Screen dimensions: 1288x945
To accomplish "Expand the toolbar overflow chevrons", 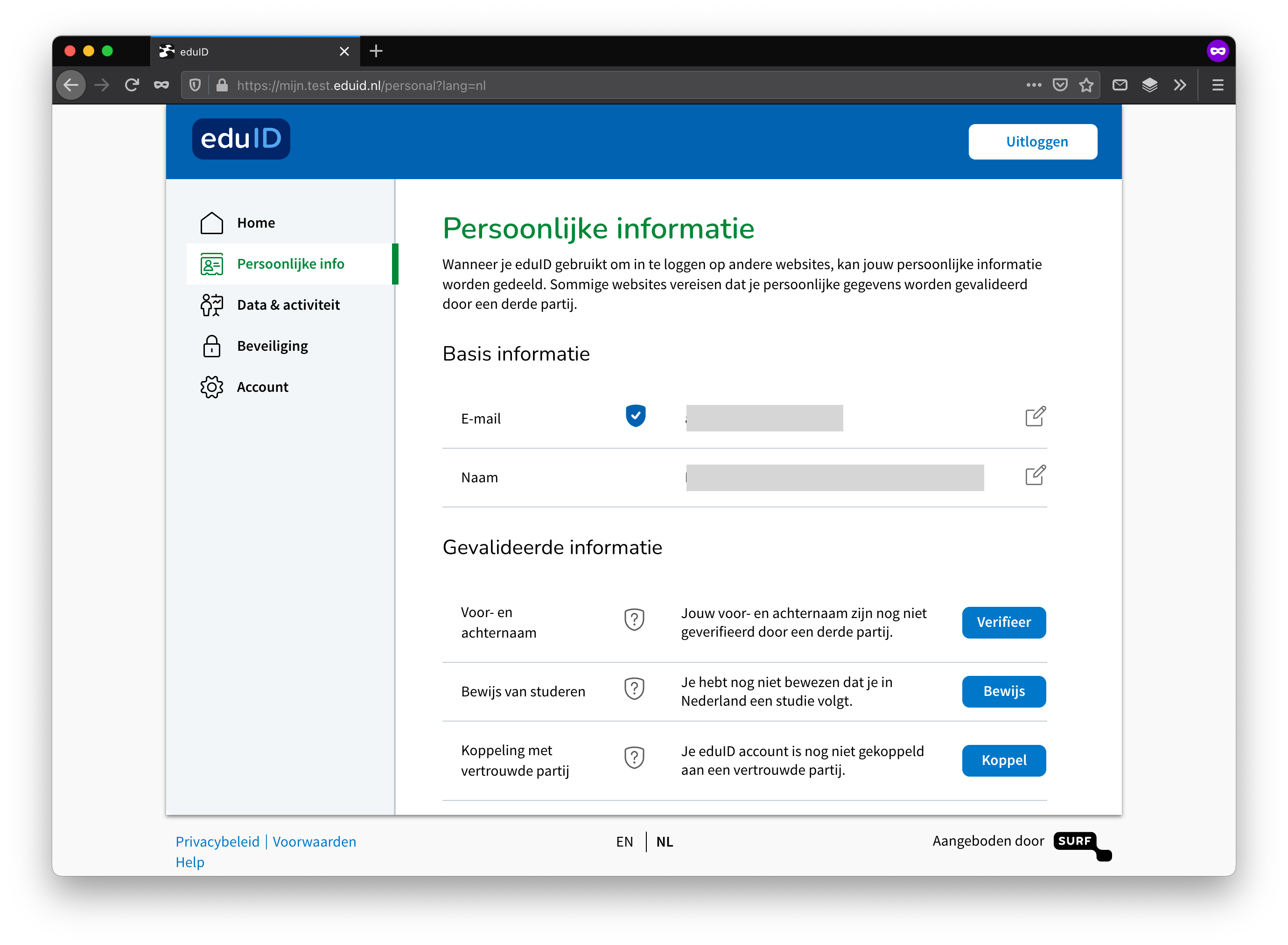I will [x=1180, y=85].
